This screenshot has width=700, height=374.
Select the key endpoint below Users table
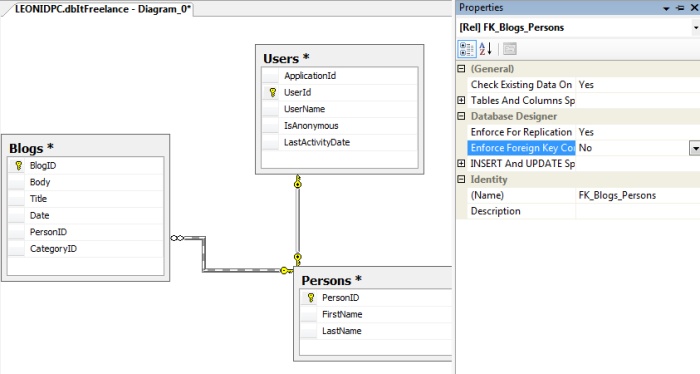point(298,181)
